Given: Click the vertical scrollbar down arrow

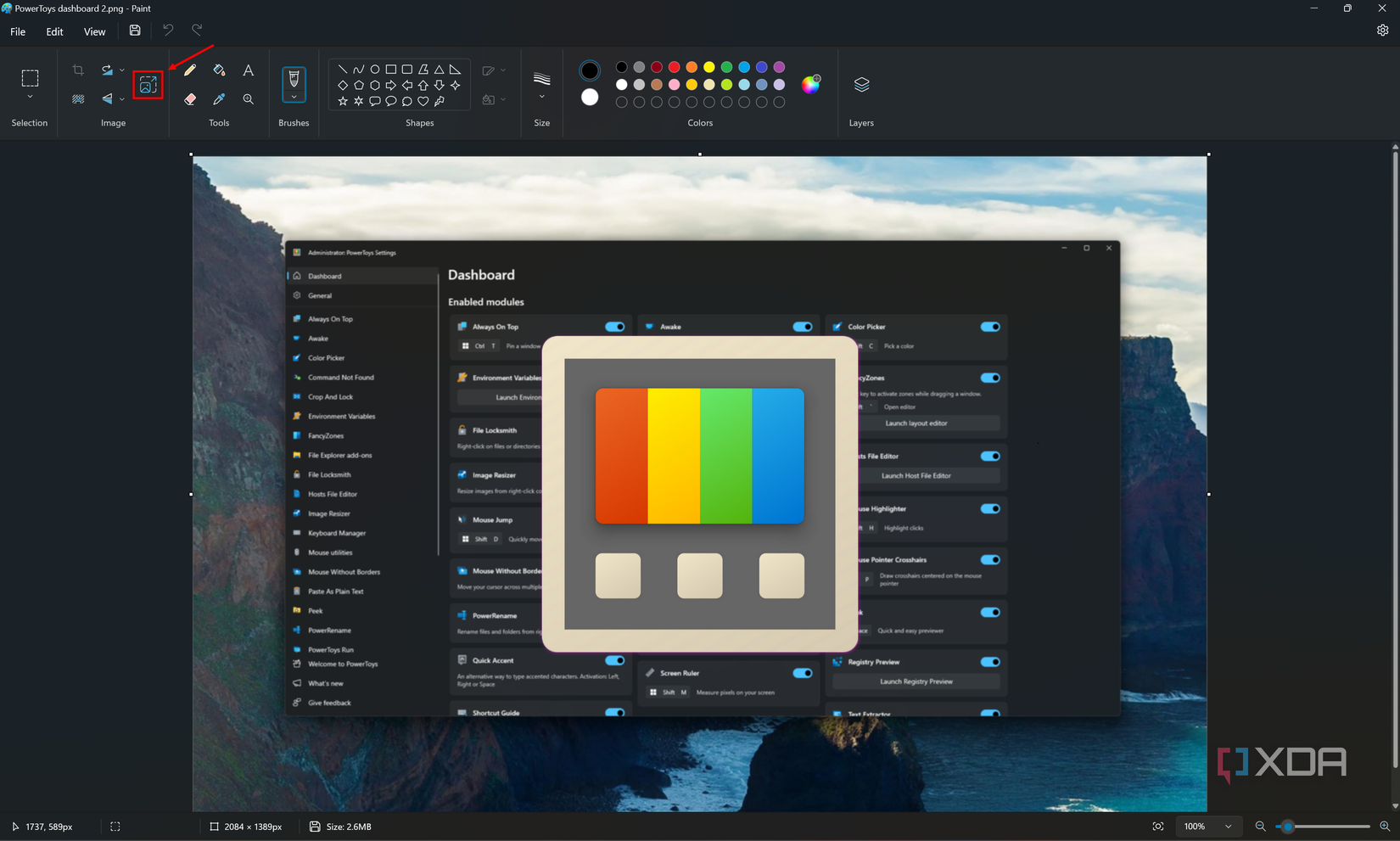Looking at the screenshot, I should tap(1395, 806).
